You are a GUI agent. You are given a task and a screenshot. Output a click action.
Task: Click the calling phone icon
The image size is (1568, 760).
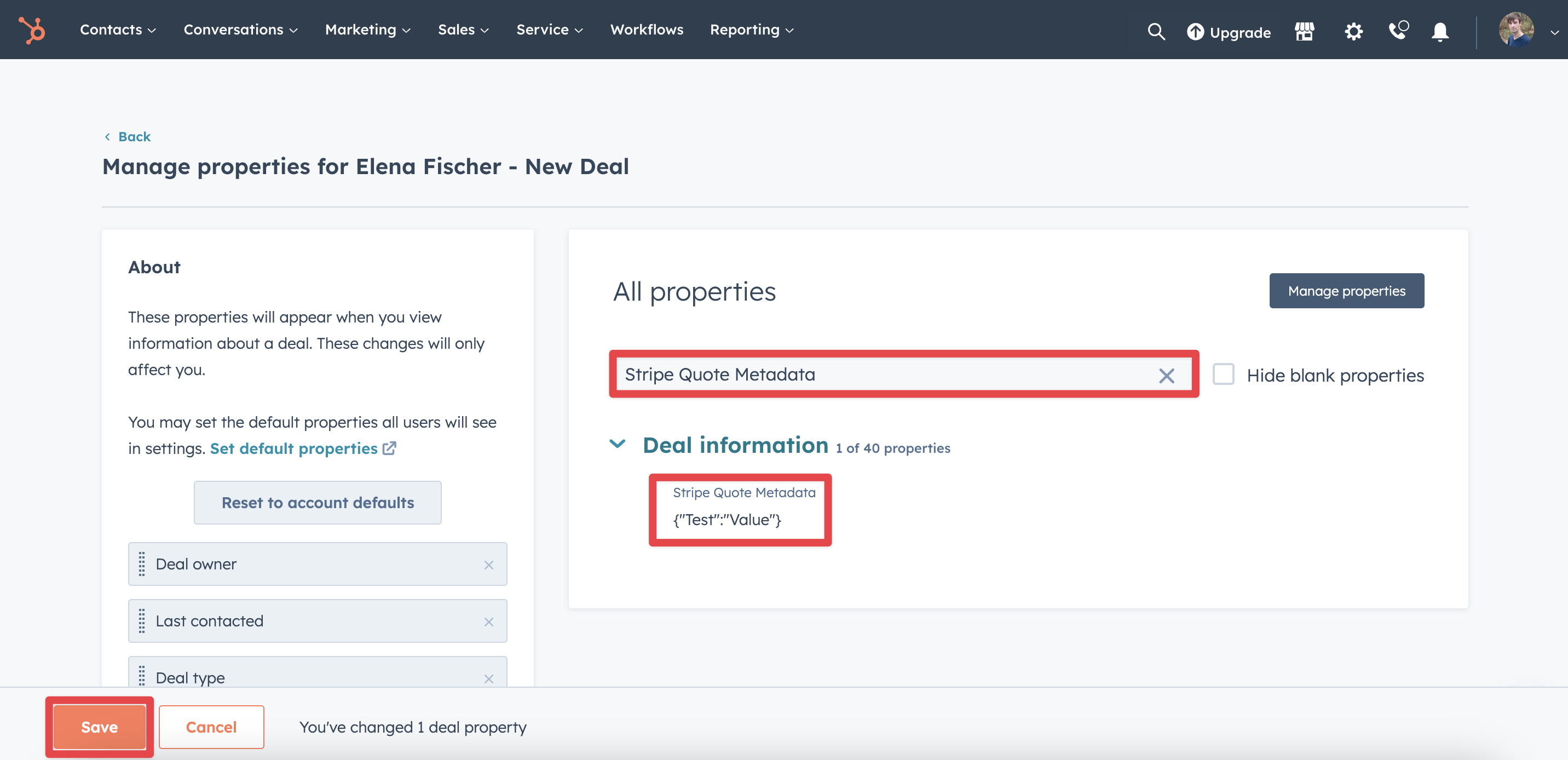(x=1398, y=30)
